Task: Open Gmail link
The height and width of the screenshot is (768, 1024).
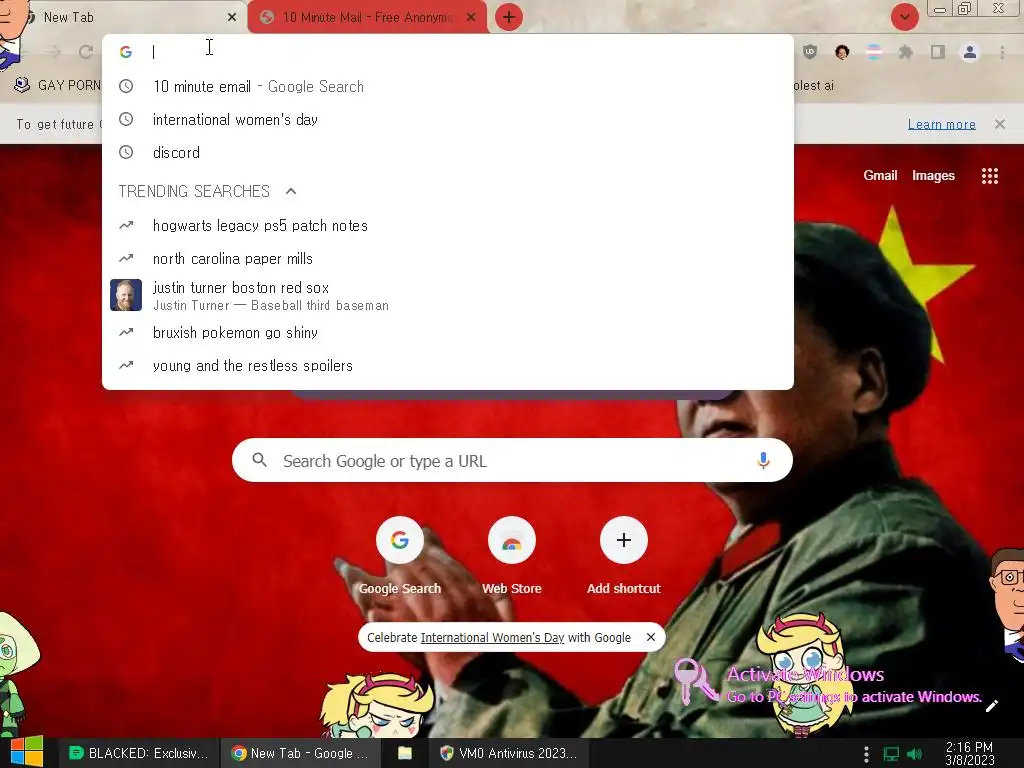Action: 880,175
